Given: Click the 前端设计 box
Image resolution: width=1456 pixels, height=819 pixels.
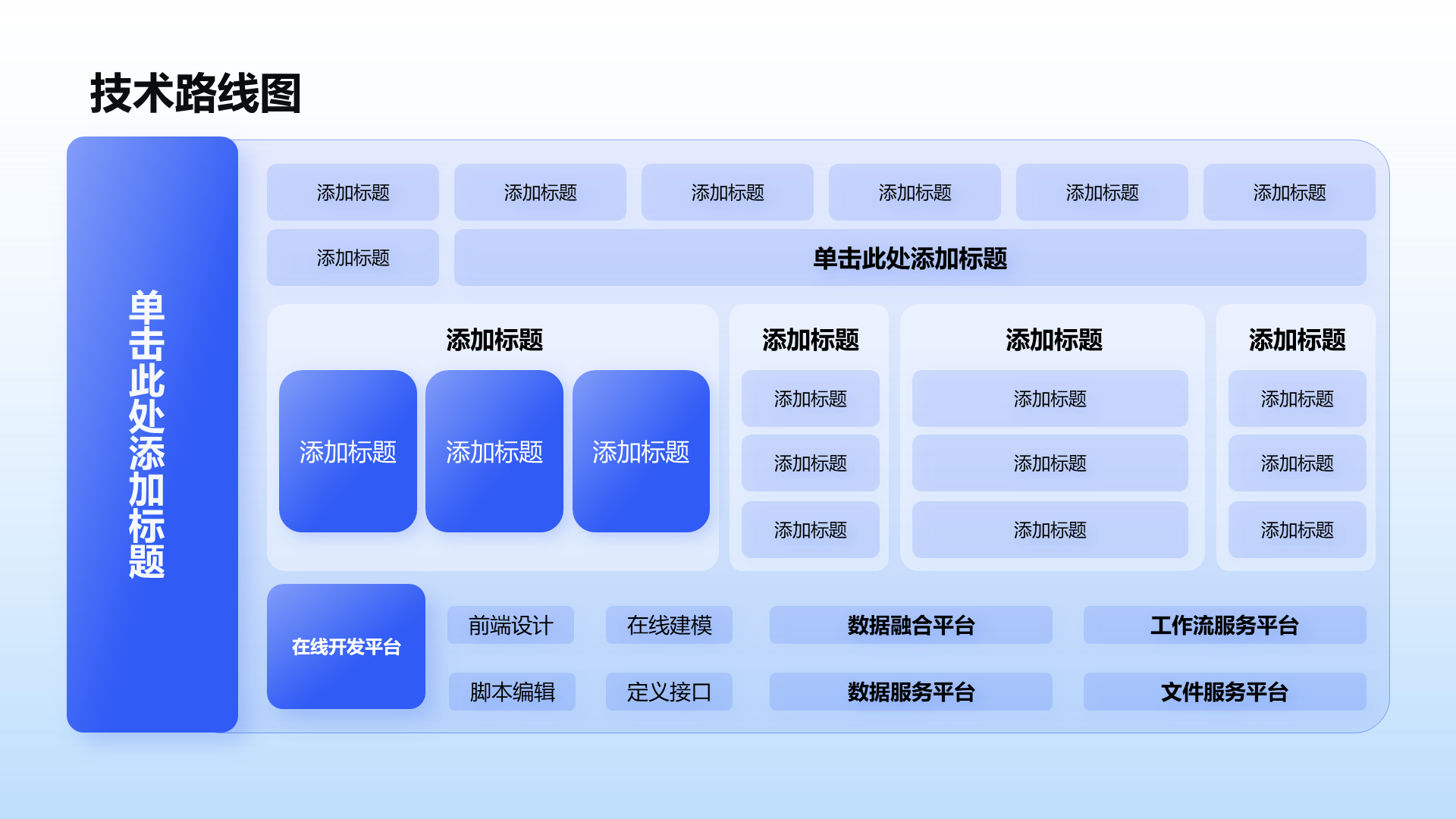Looking at the screenshot, I should (510, 625).
